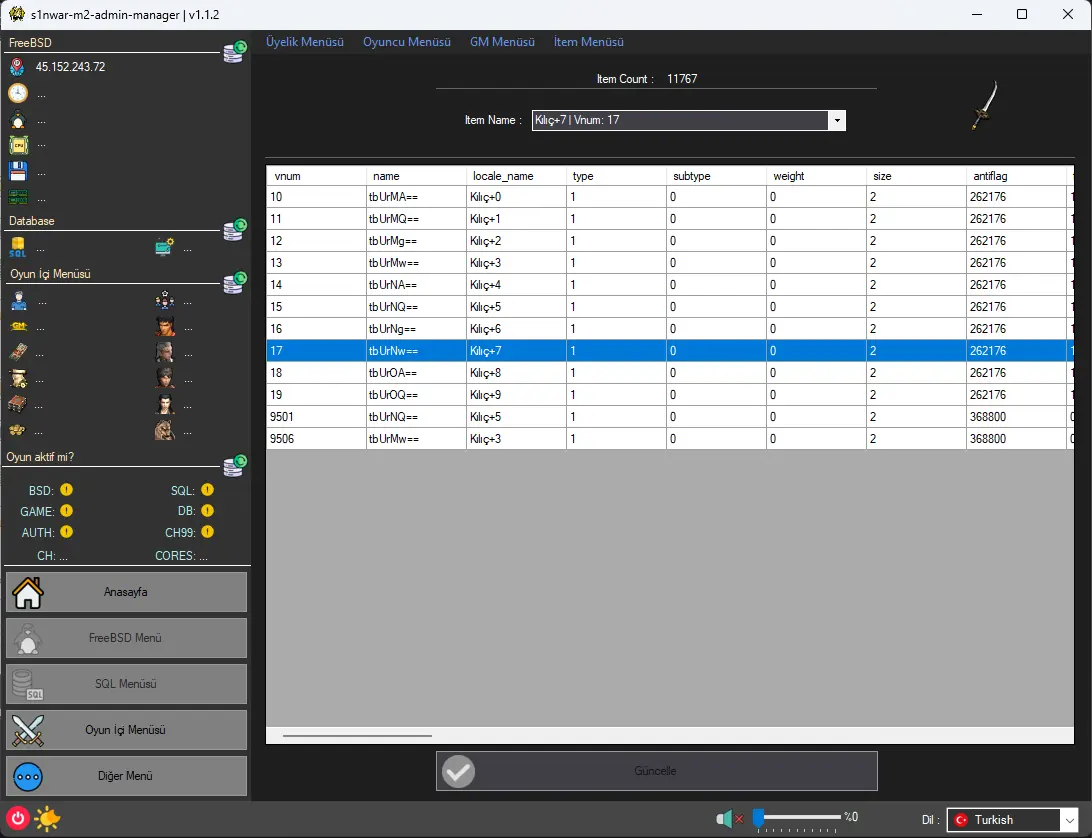
Task: Click the SQL database icon under Database
Action: click(18, 247)
